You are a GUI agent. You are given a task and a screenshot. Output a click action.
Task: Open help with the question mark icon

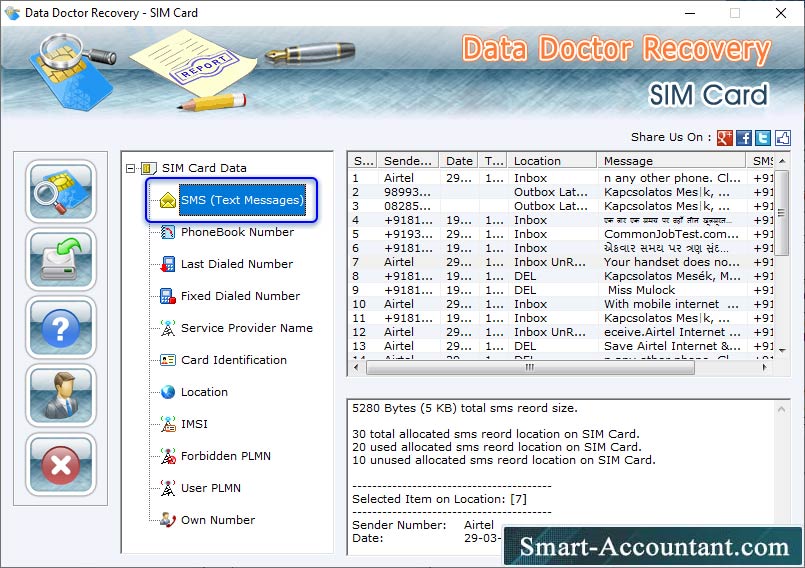point(61,328)
